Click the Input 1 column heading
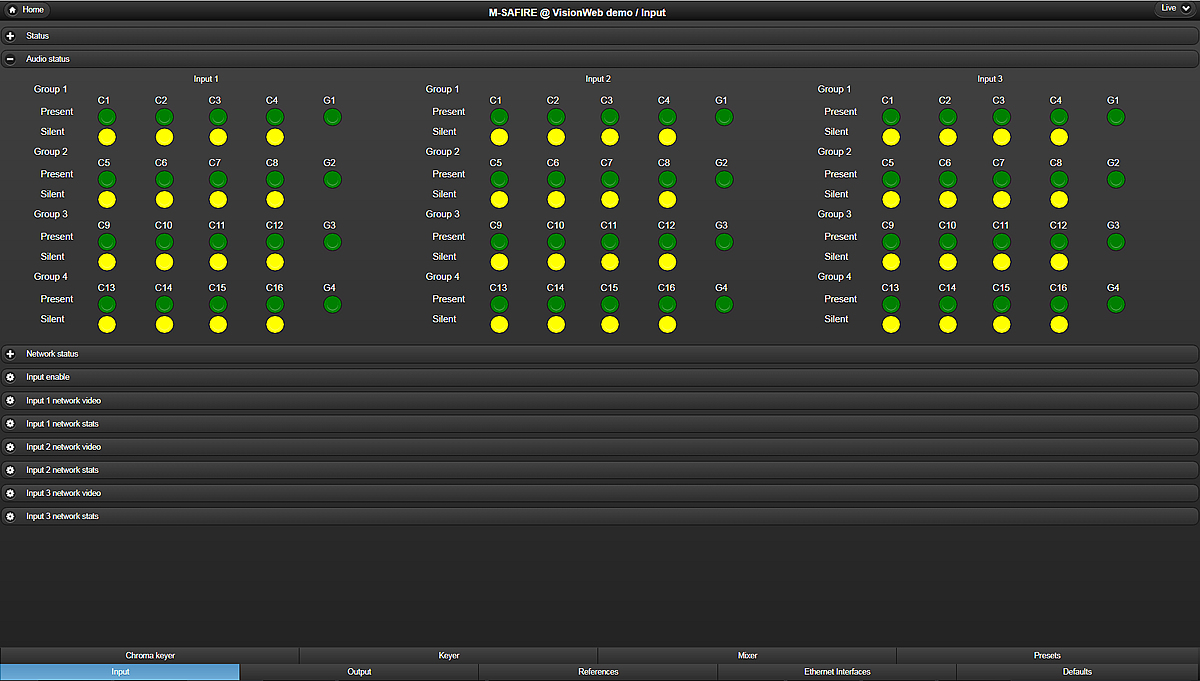Screen dimensions: 1200x681 (206, 78)
